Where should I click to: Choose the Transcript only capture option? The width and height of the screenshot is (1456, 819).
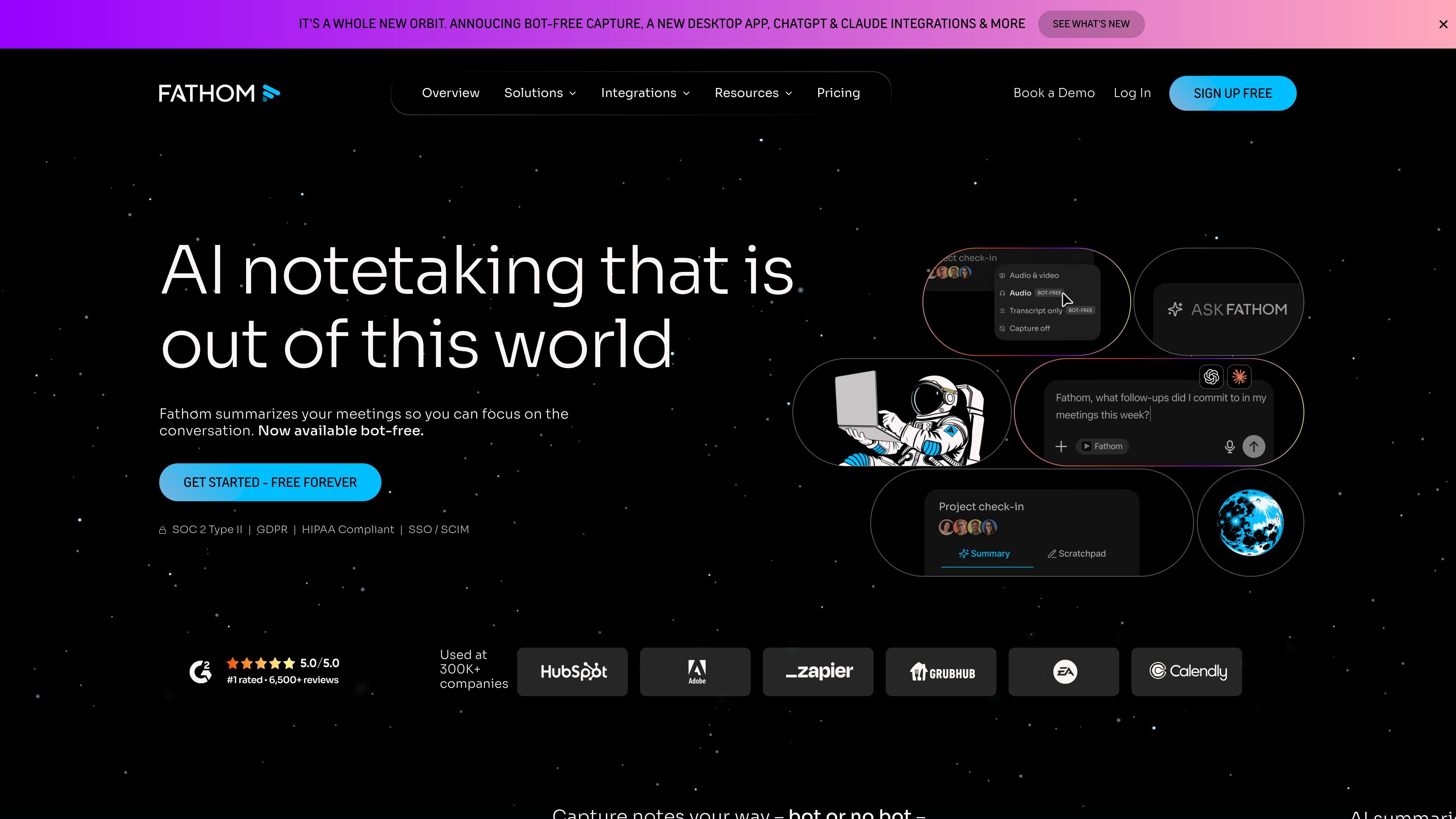[x=1047, y=310]
